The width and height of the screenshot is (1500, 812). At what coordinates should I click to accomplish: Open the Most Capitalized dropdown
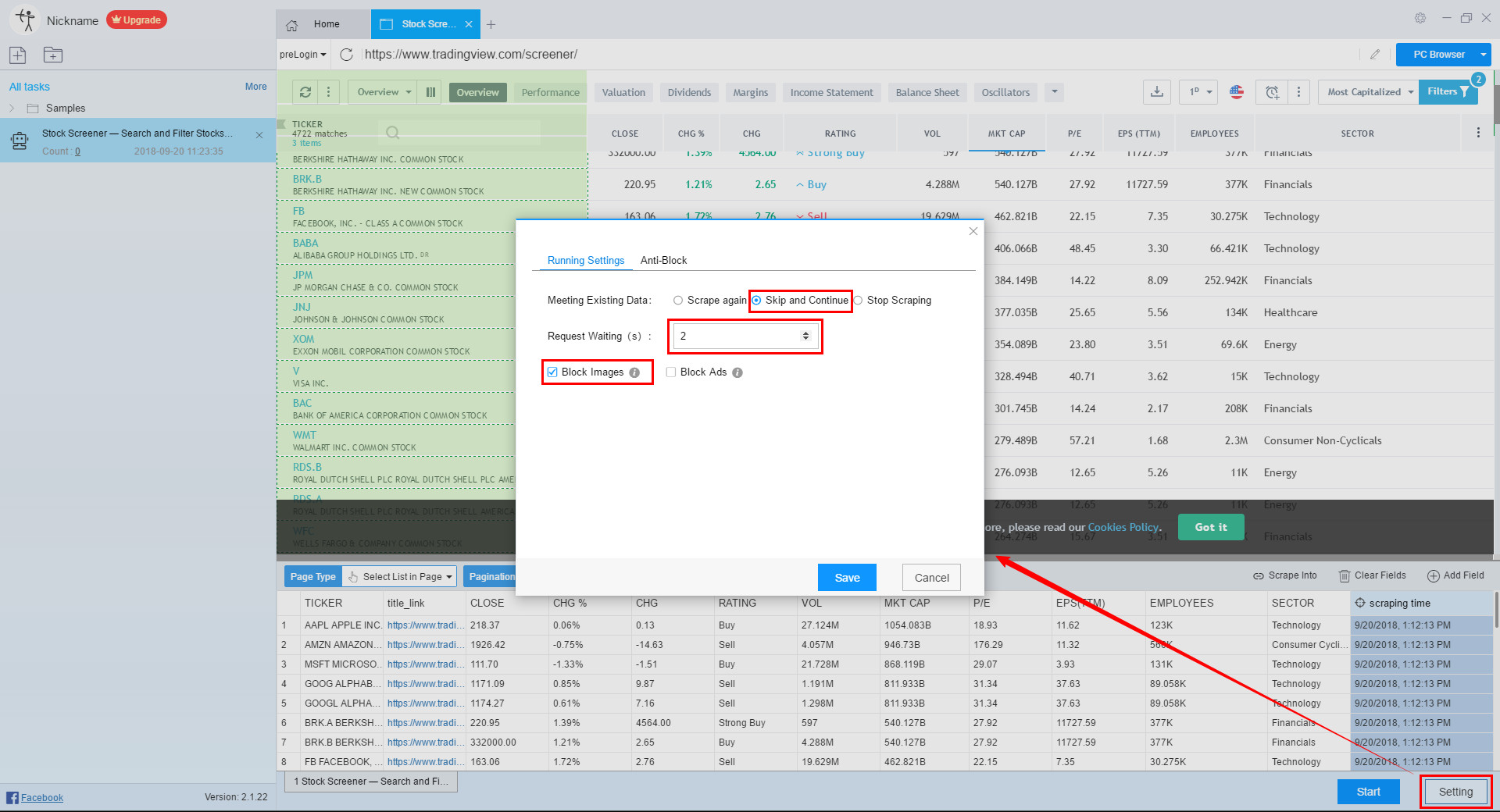pyautogui.click(x=1370, y=92)
